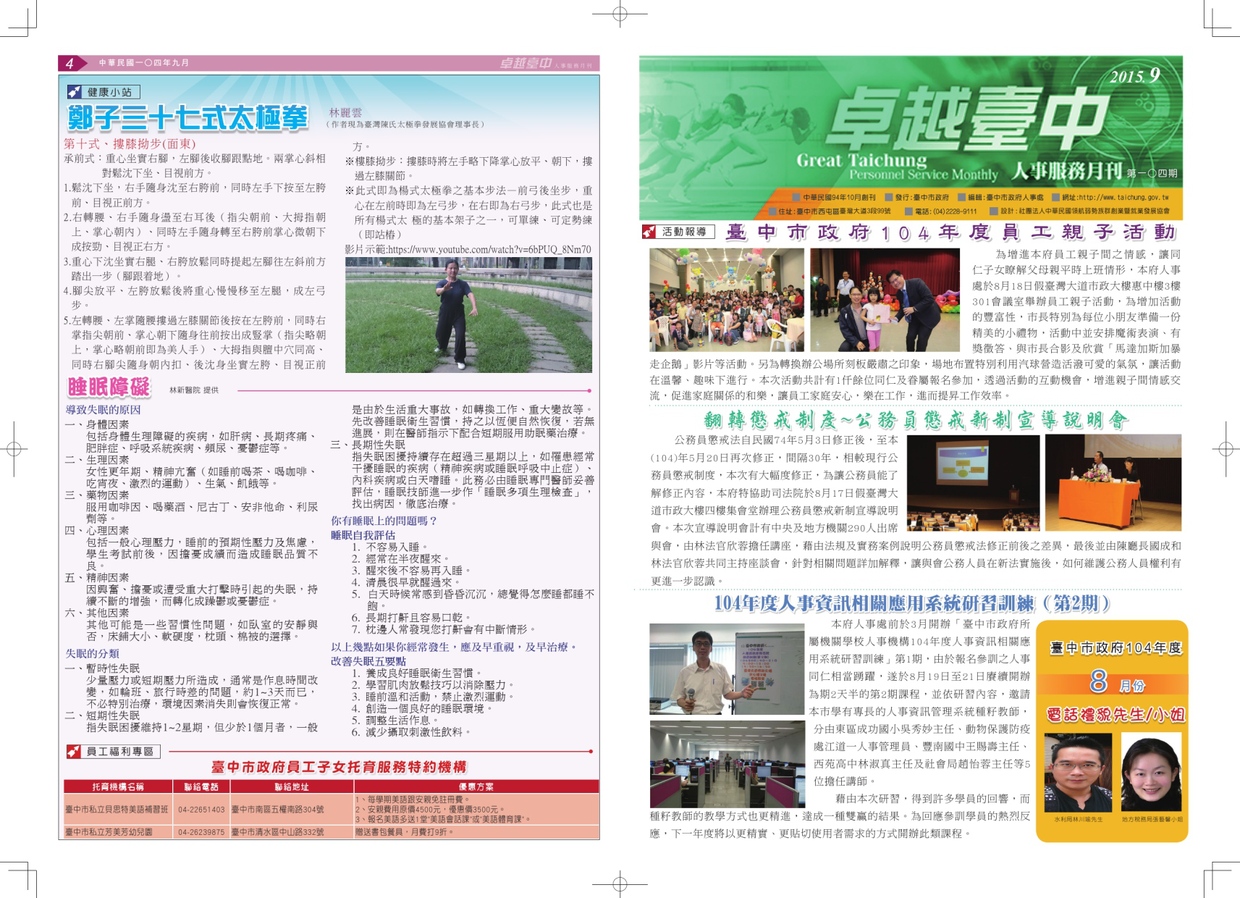This screenshot has height=898, width=1240.
Task: Click the address 臺中市南區五權南路304號
Action: click(278, 808)
